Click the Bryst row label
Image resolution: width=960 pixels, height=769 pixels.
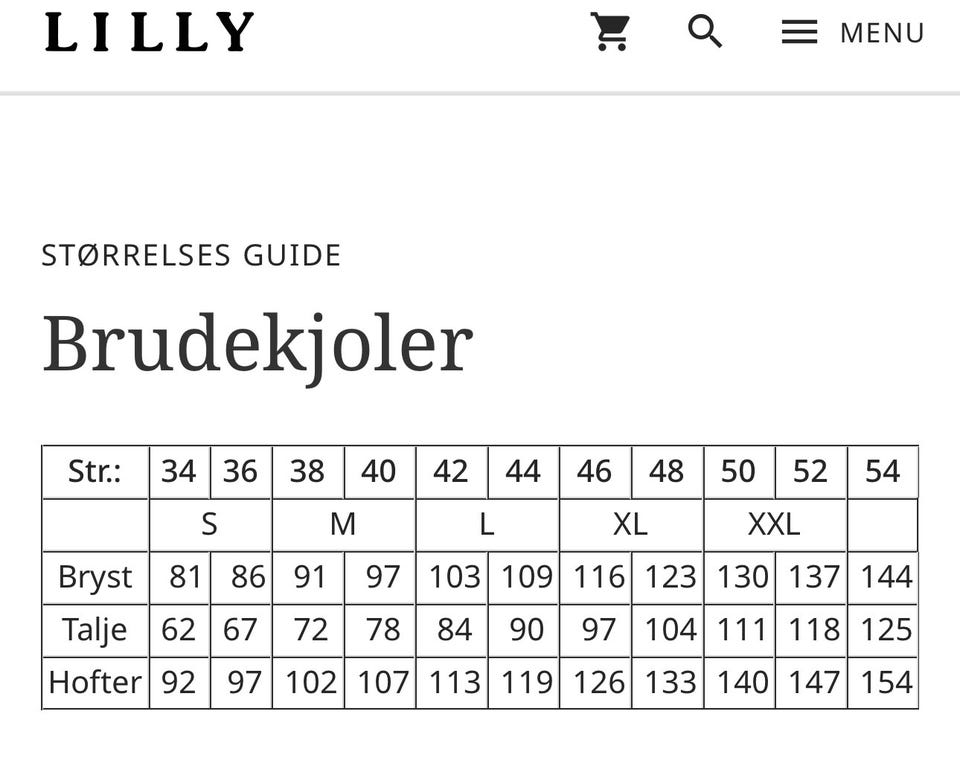[x=95, y=577]
